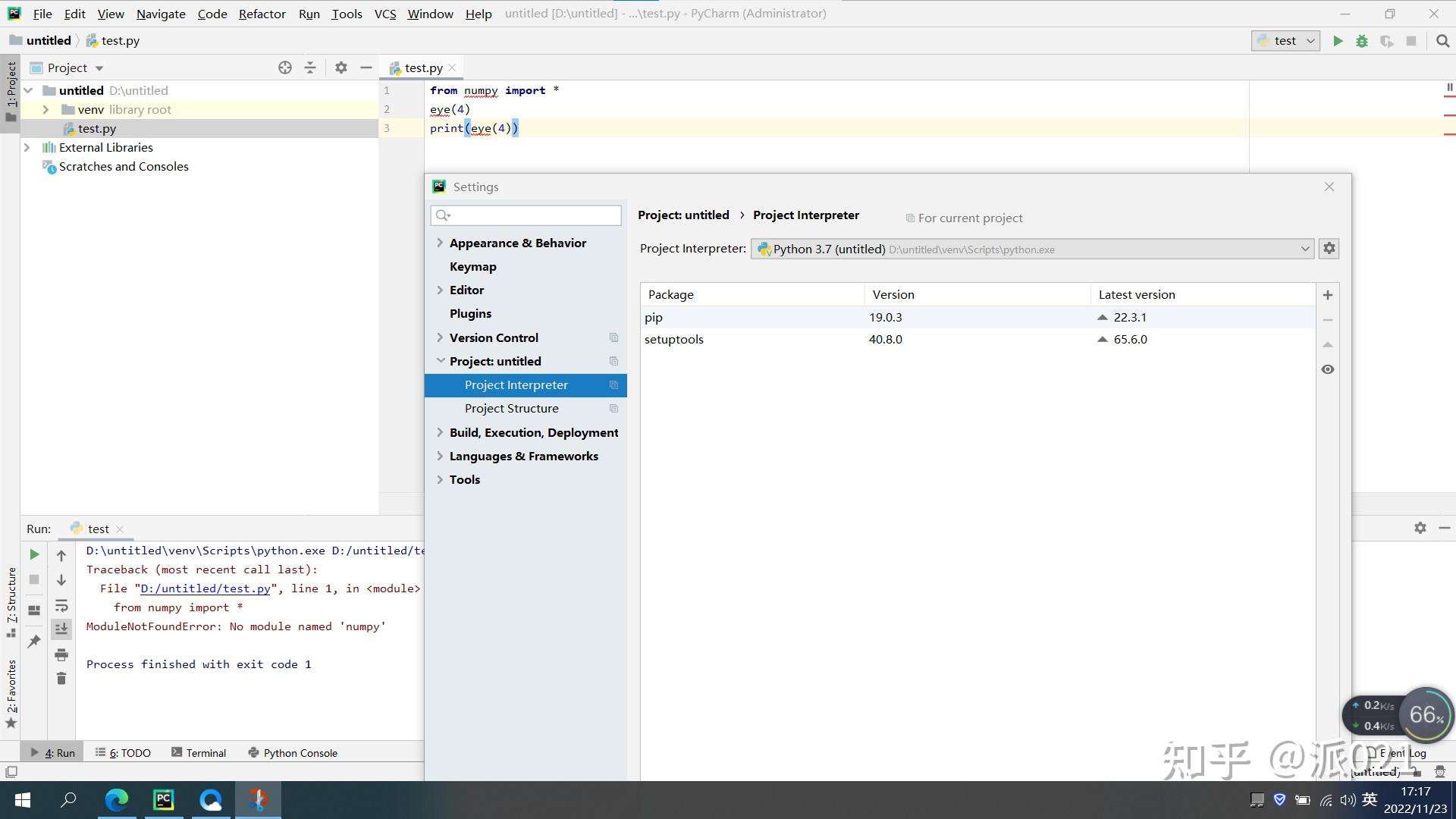Toggle soft-wrap in Run console
This screenshot has width=1456, height=819.
61,605
